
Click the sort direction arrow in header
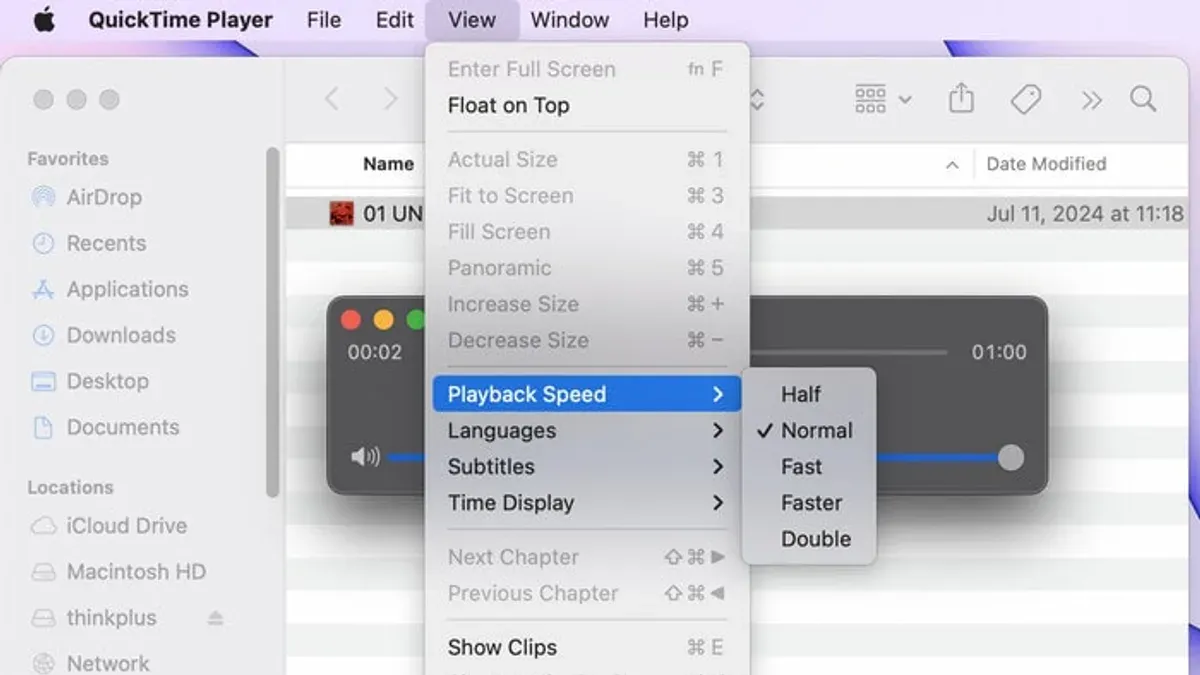(952, 165)
